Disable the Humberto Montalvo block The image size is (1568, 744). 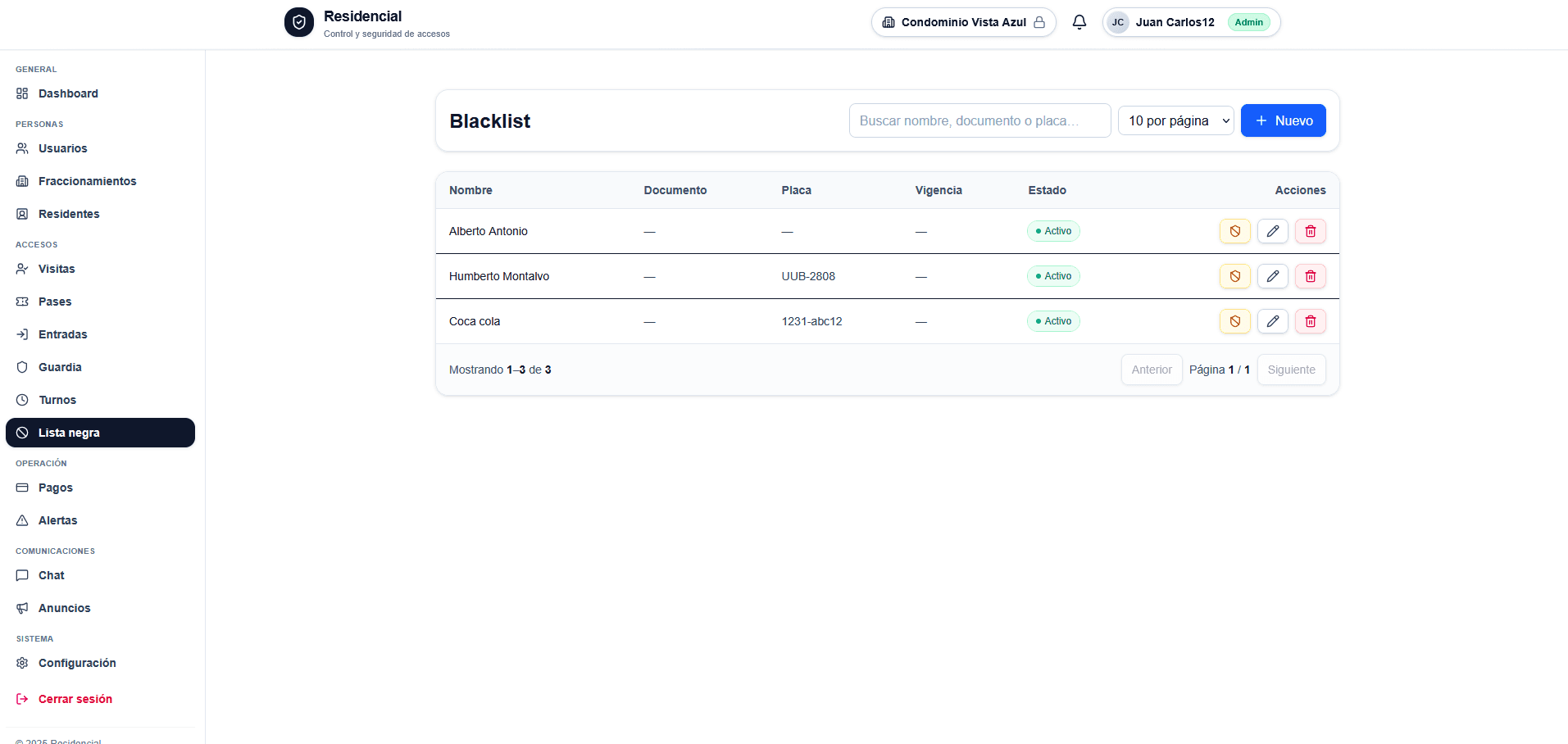coord(1234,276)
